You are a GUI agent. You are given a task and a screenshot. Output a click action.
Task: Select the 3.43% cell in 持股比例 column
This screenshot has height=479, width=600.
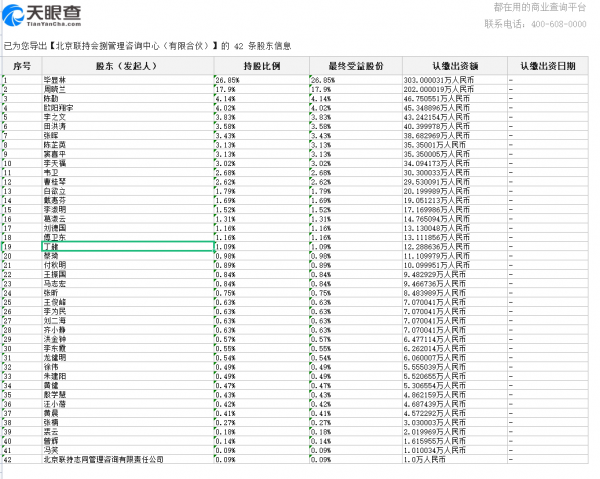tap(261, 135)
